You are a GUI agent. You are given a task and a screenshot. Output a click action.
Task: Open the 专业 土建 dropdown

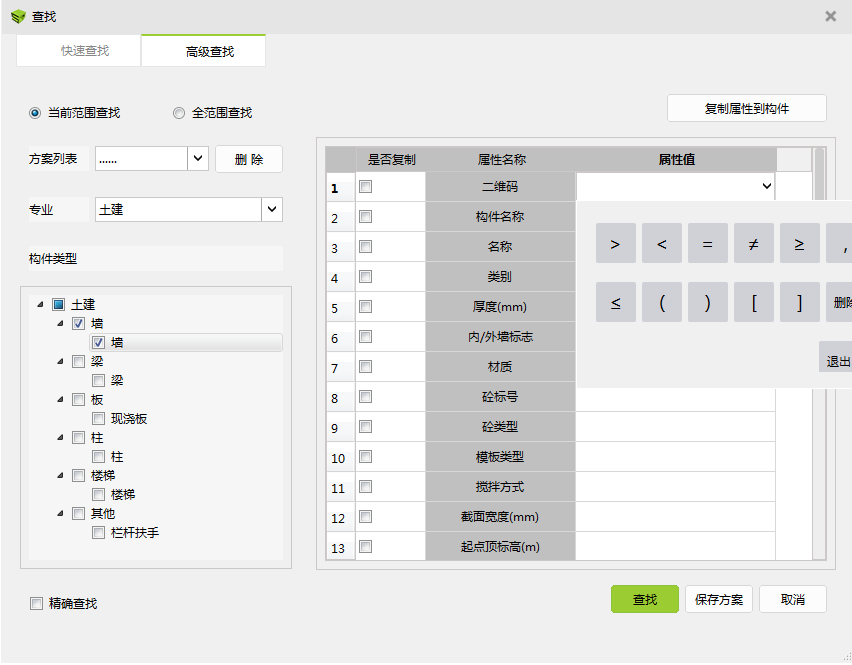pos(272,209)
